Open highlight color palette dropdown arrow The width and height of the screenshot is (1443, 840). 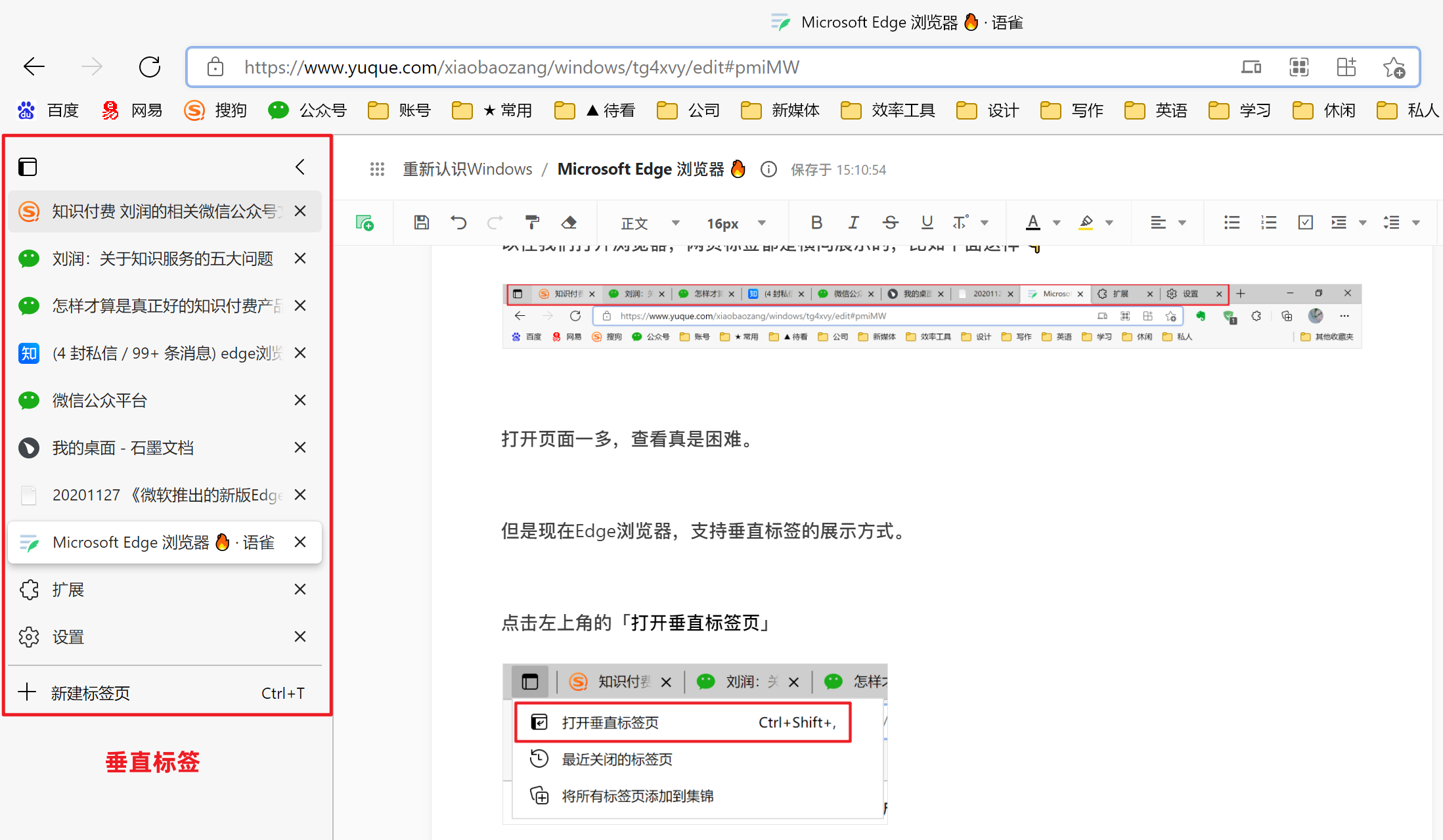[x=1109, y=223]
